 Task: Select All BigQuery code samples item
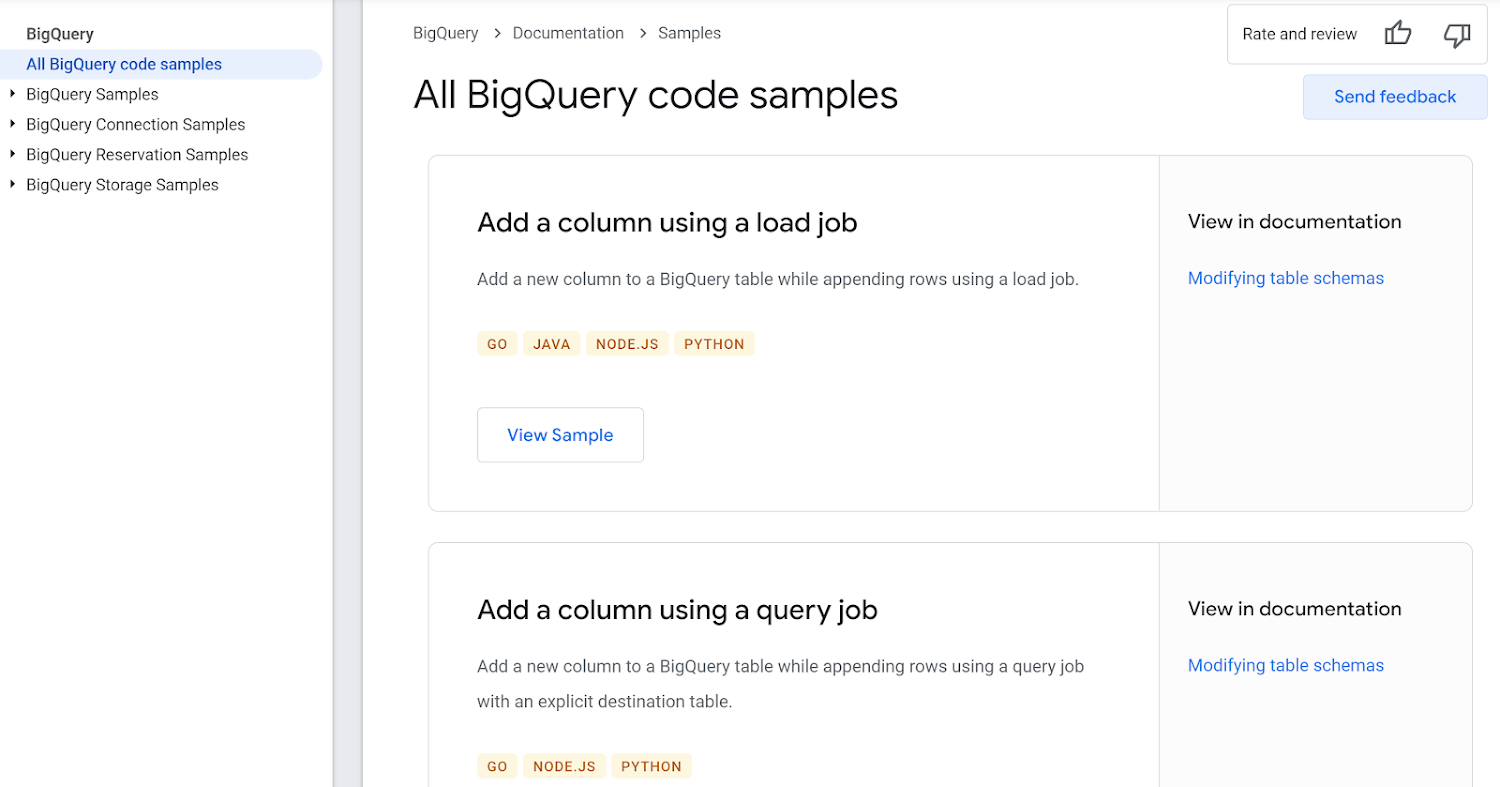(124, 64)
